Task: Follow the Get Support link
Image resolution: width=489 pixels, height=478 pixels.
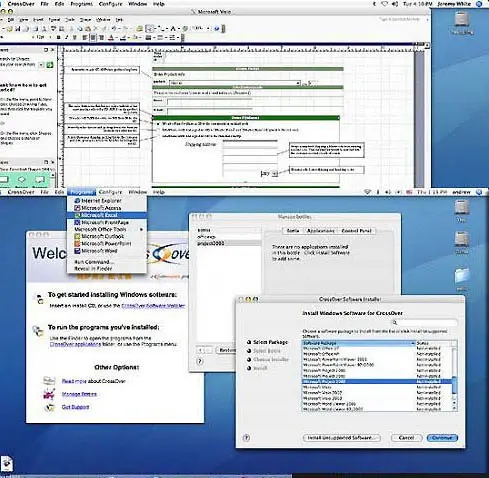Action: 75,407
